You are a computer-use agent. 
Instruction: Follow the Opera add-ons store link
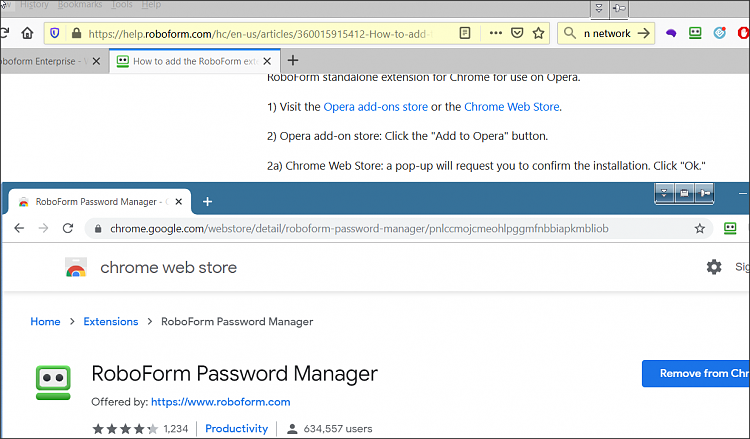375,107
